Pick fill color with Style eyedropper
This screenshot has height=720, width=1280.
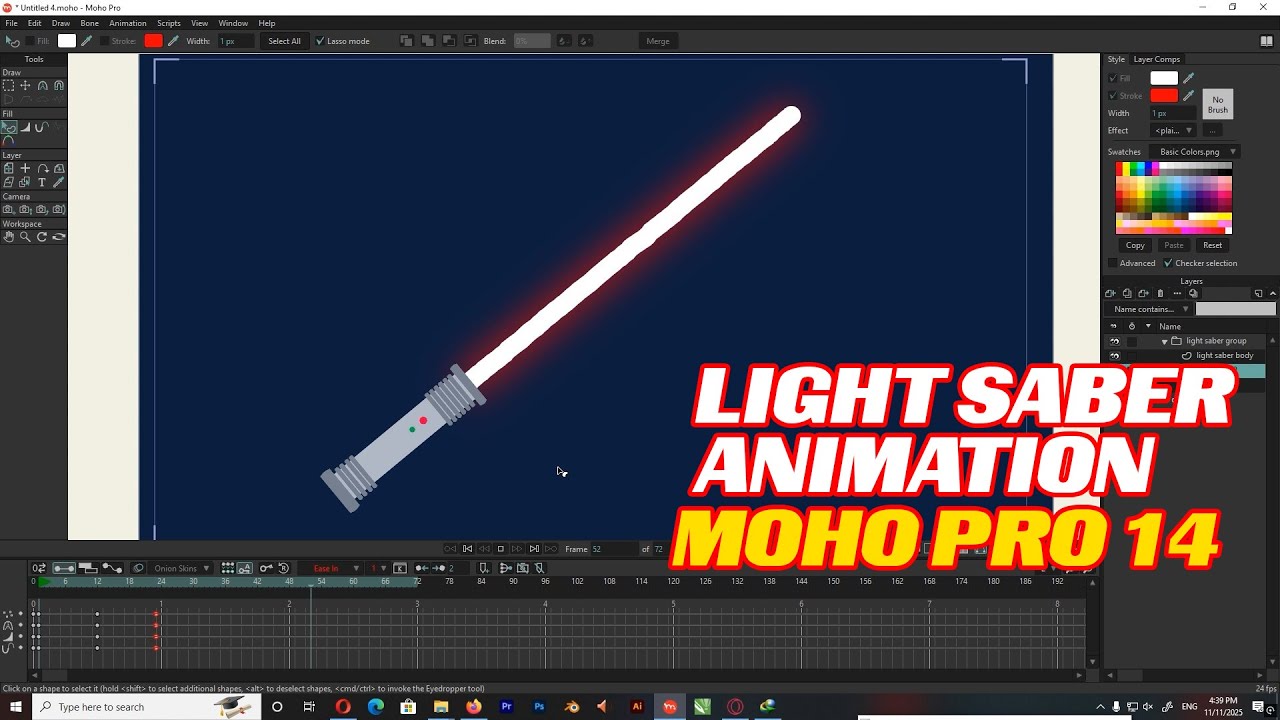[1189, 78]
